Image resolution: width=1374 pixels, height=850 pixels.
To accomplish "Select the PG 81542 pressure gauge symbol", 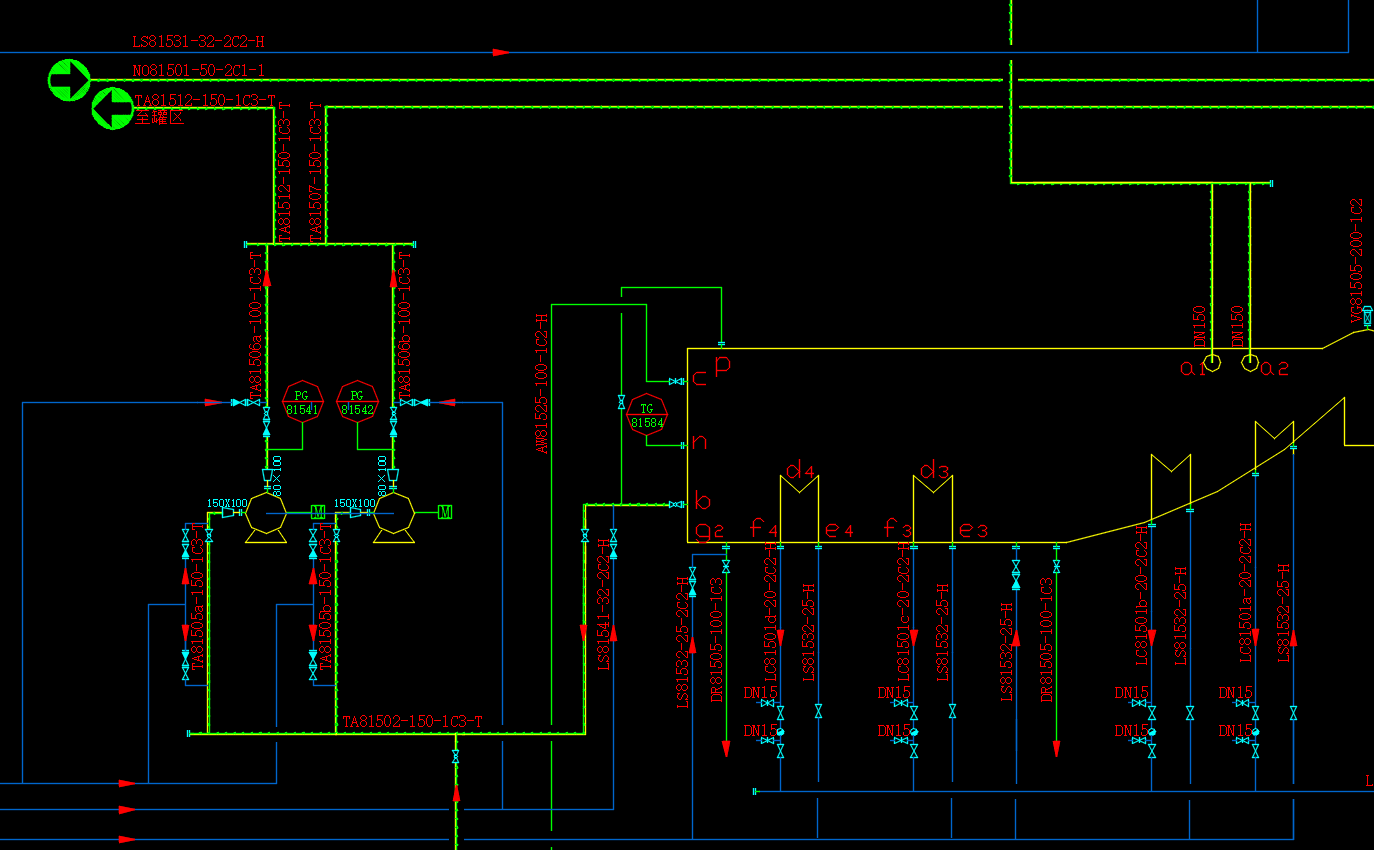I will [x=357, y=402].
